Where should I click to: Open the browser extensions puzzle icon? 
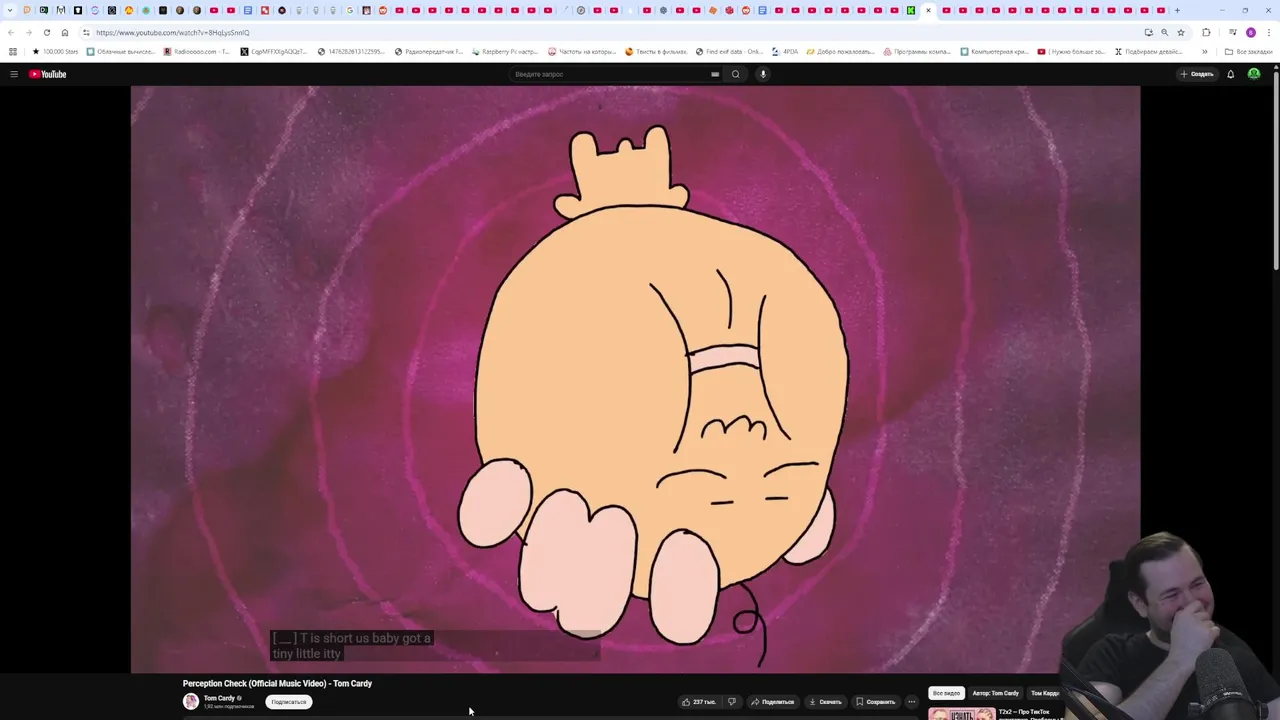[x=1206, y=32]
